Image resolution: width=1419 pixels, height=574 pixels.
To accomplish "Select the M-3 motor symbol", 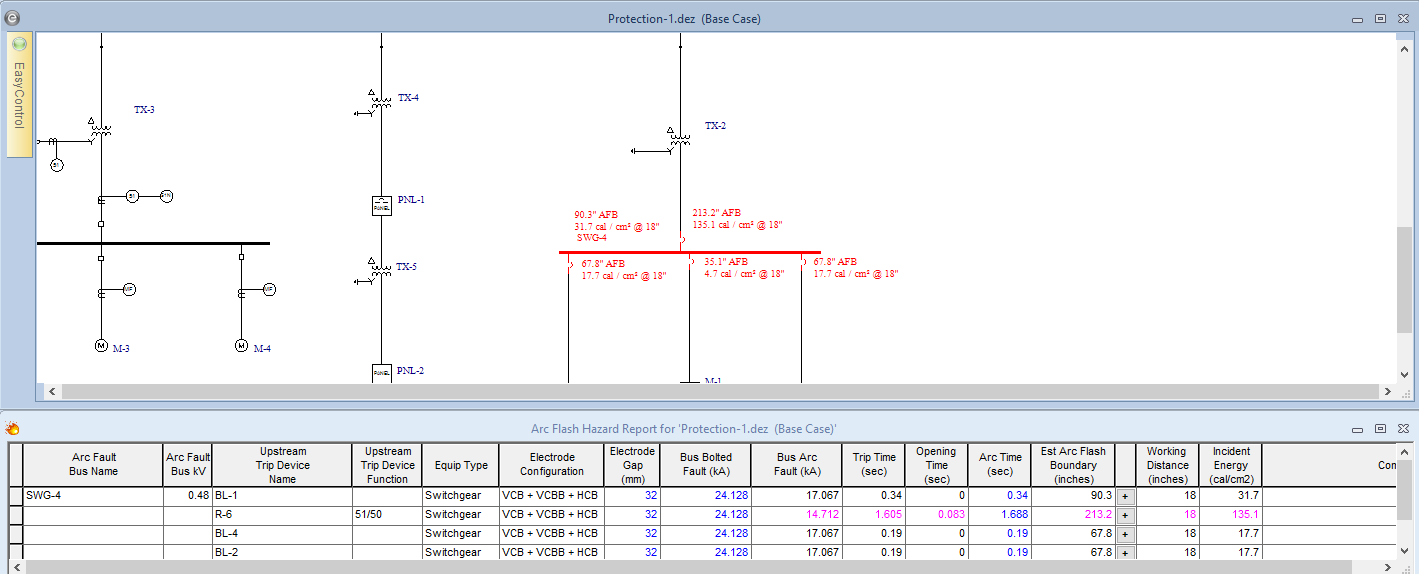I will tap(101, 346).
